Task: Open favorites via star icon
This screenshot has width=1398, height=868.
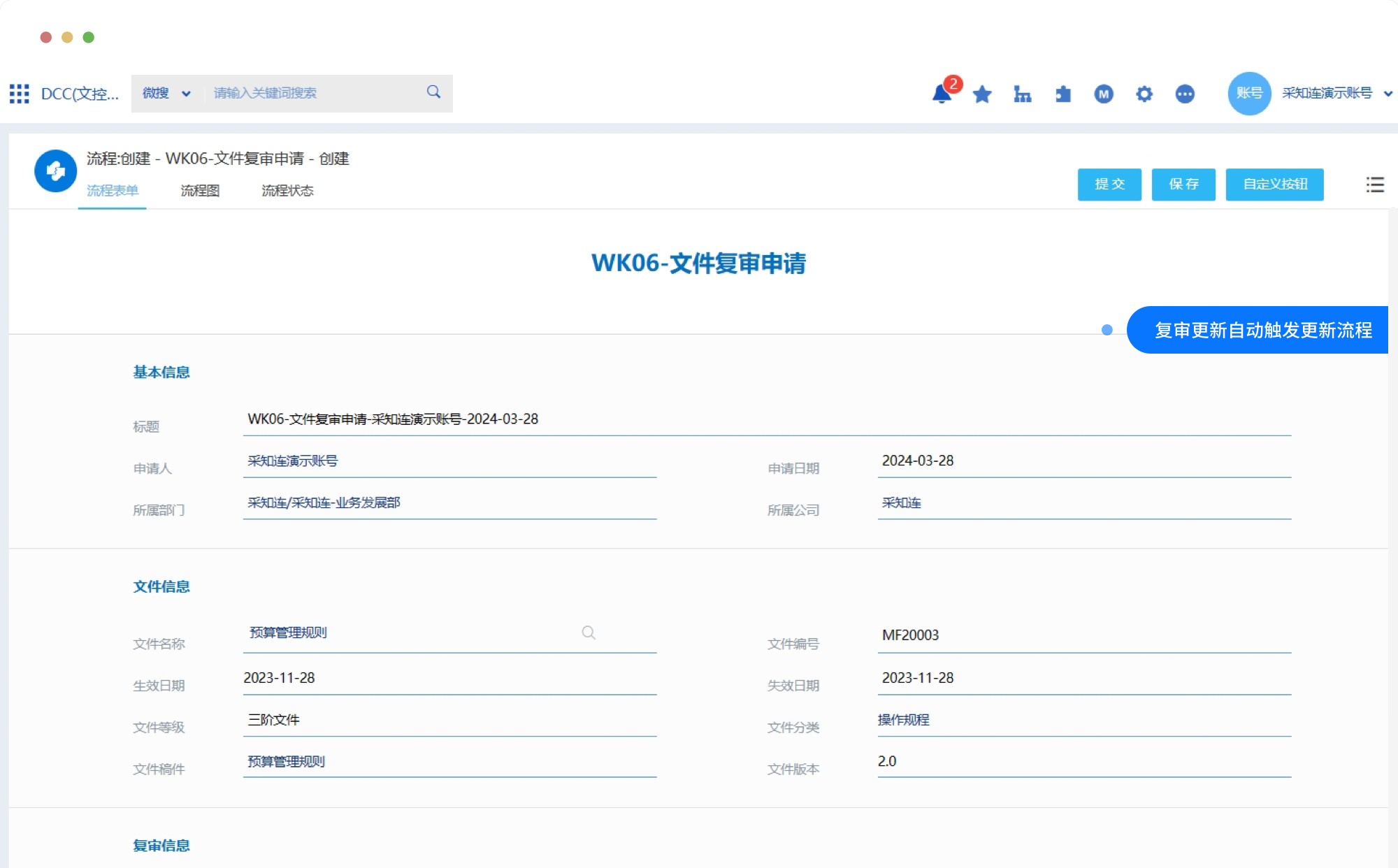Action: point(982,94)
